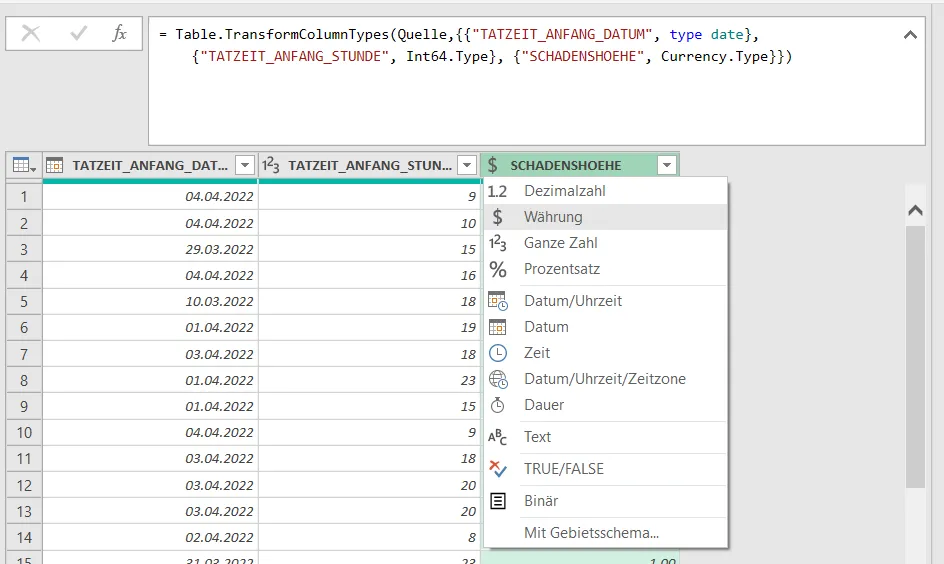Collapse the formula bar with the chevron
944x564 pixels.
pyautogui.click(x=910, y=35)
